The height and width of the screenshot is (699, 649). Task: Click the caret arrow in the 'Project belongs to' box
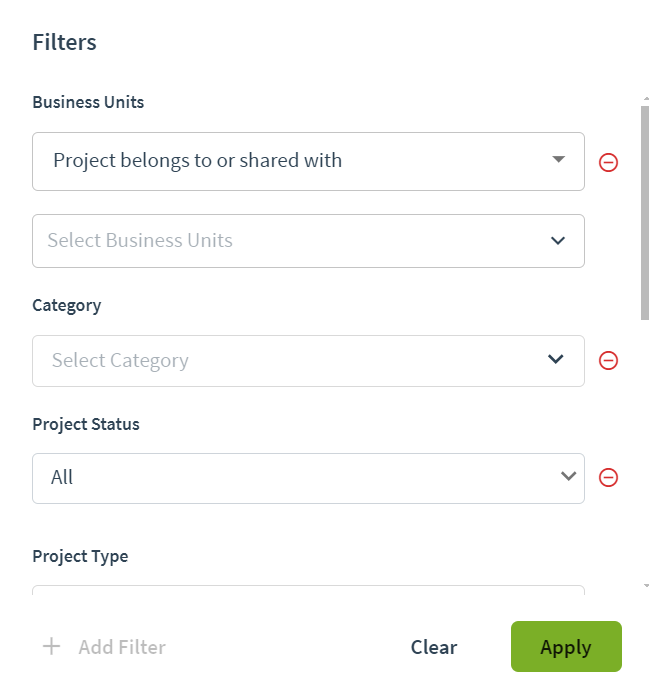coord(559,159)
